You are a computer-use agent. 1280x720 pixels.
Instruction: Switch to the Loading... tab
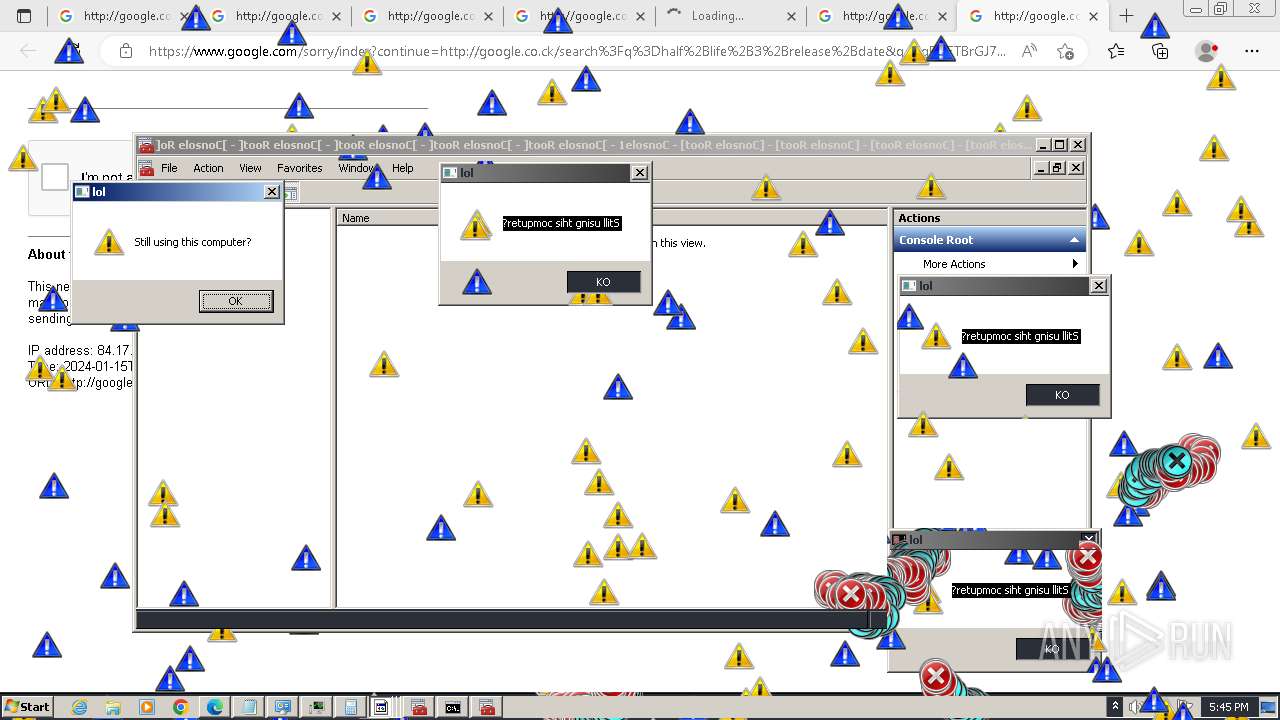click(x=730, y=16)
